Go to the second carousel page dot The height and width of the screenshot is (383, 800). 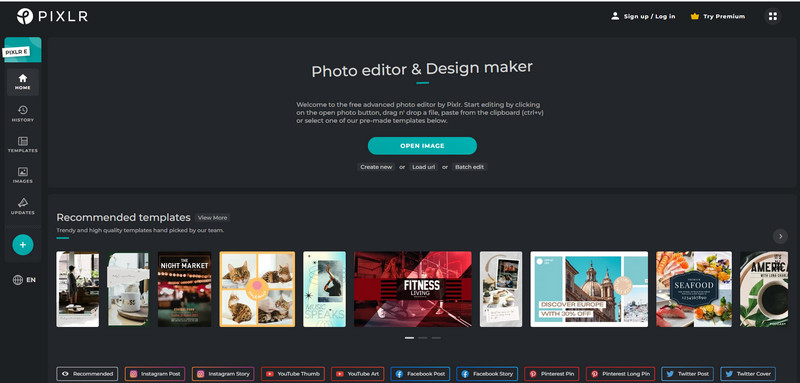point(422,338)
